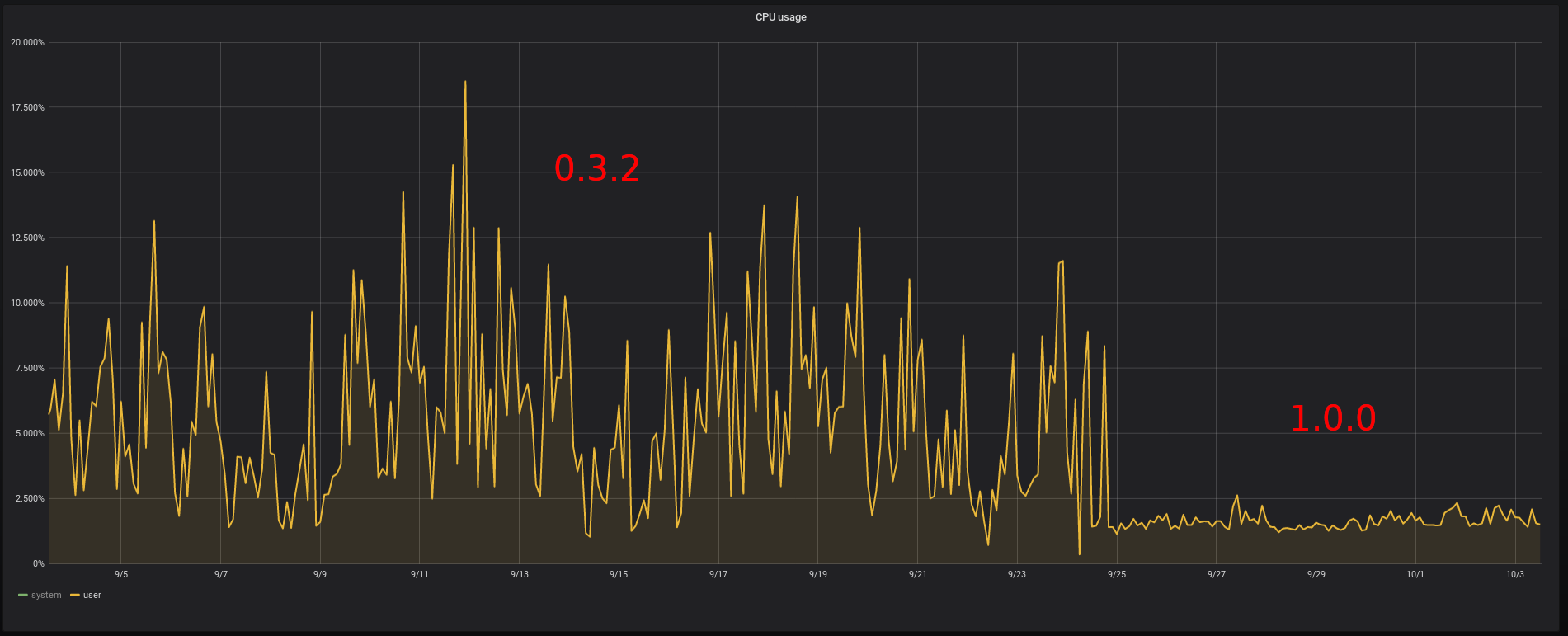Select the 9/15 date on the x-axis
Screen dimensions: 1568x636
pyautogui.click(x=619, y=575)
